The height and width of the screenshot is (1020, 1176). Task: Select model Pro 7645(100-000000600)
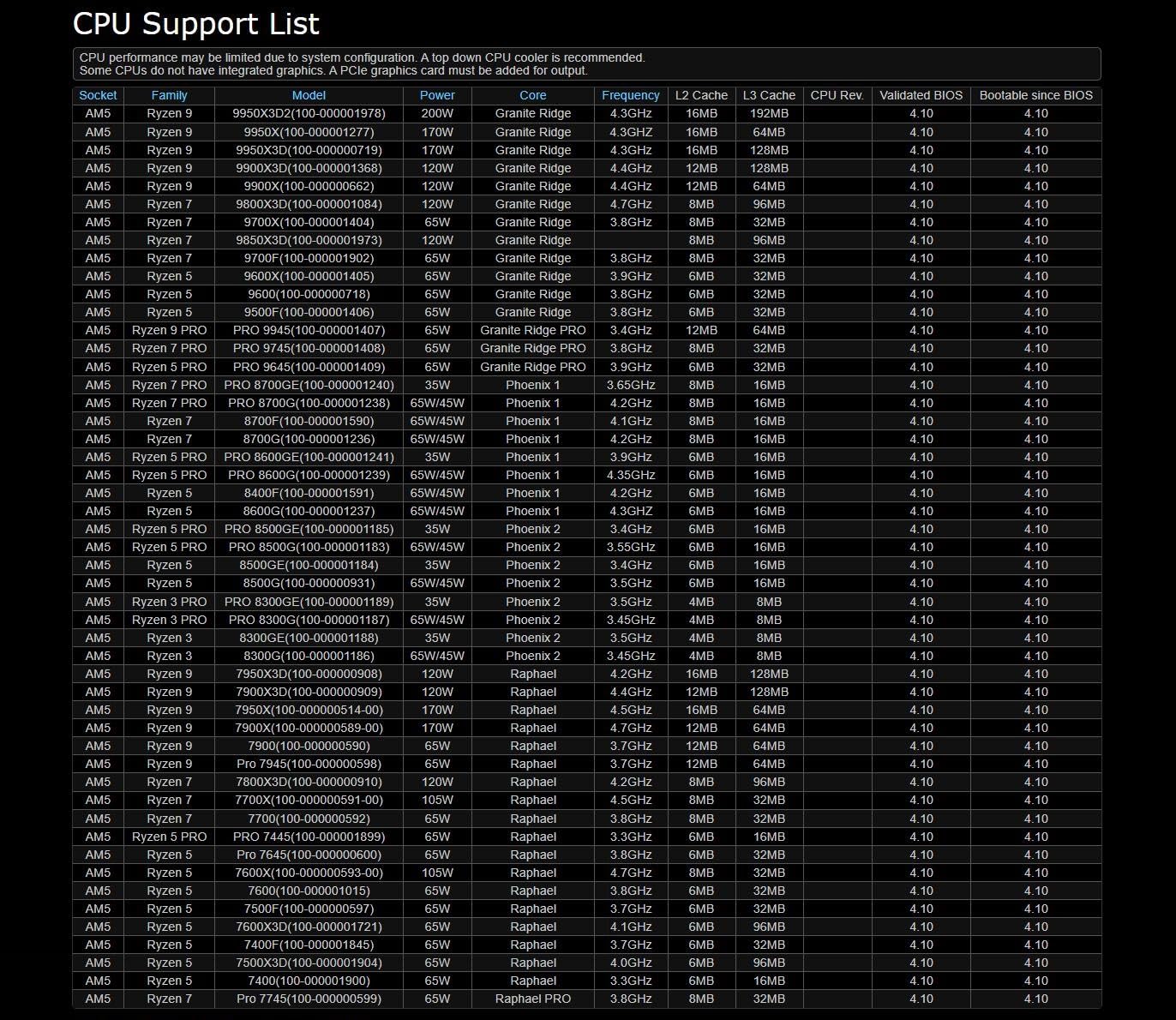click(x=309, y=855)
